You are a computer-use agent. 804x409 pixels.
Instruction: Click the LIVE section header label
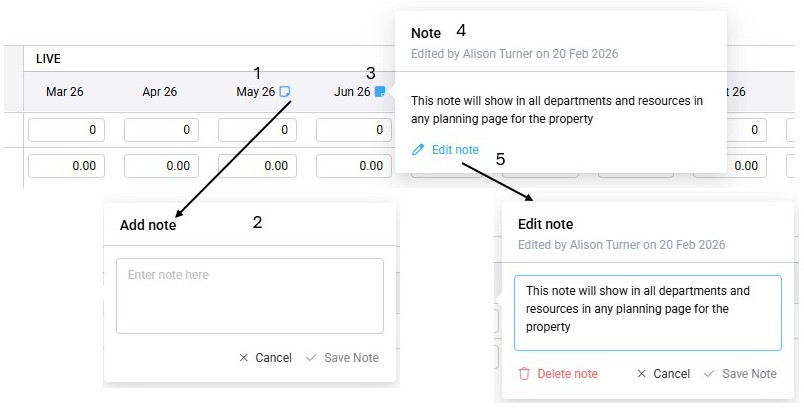(48, 59)
